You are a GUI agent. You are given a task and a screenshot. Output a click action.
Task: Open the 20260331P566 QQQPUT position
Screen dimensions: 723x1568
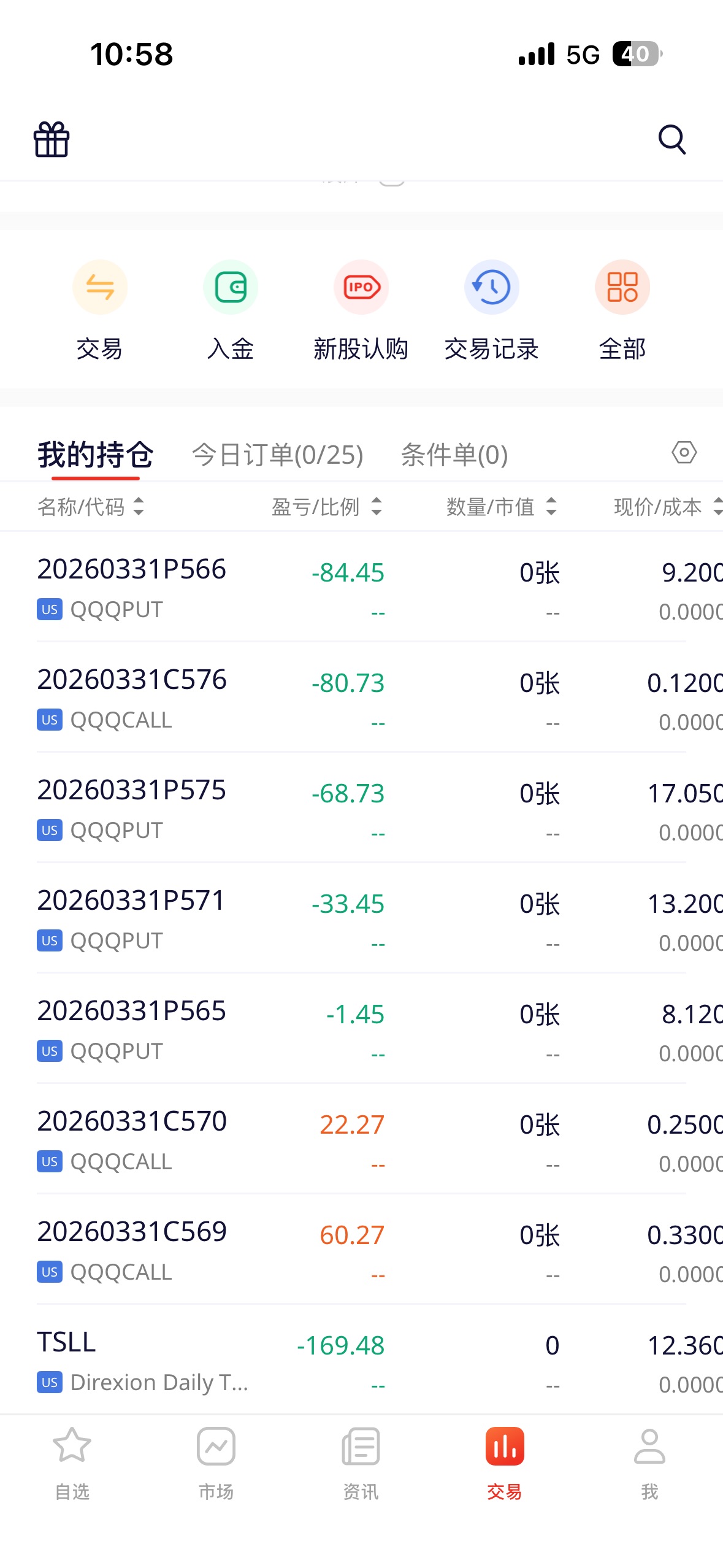(x=361, y=587)
